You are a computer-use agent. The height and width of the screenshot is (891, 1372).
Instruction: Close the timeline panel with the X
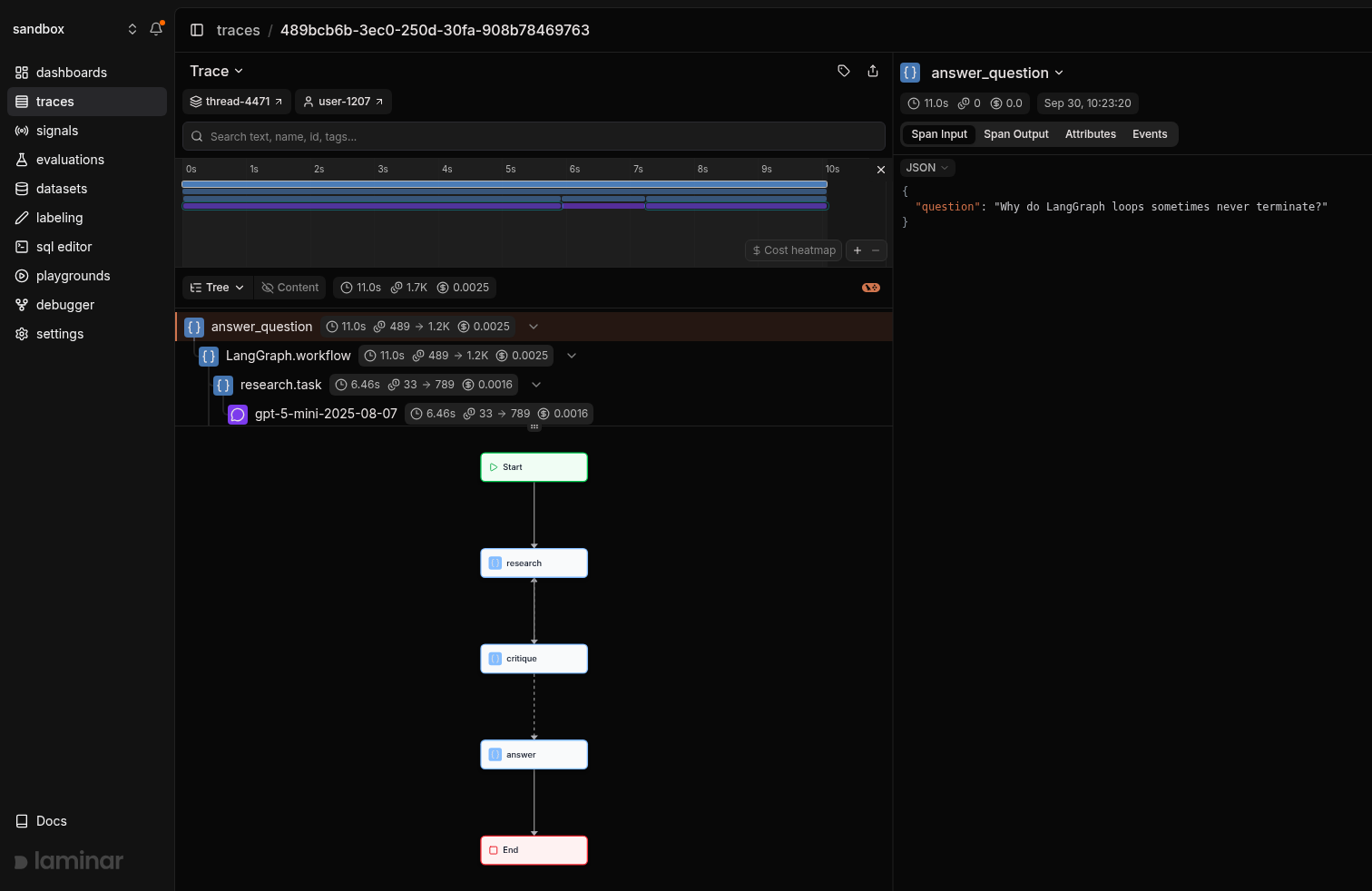click(880, 170)
